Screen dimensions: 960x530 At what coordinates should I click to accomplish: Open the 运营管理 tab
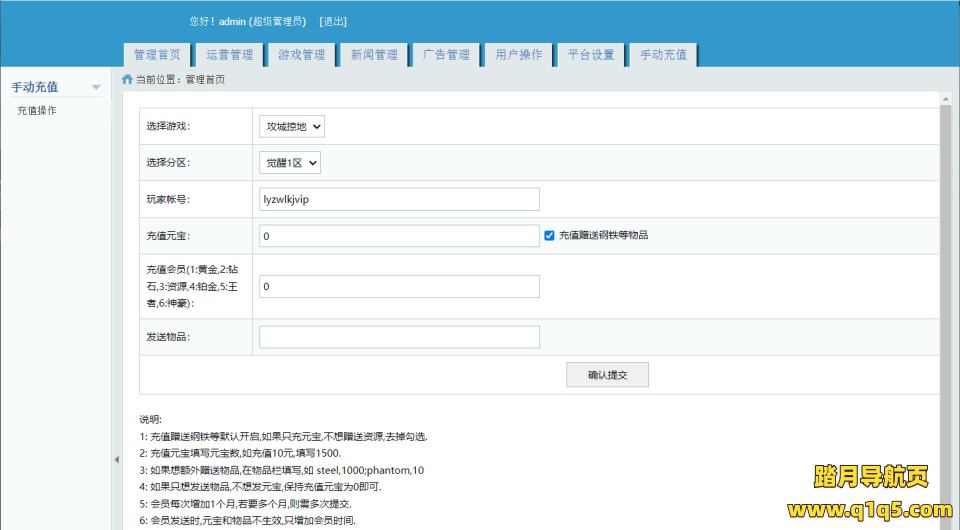coord(229,55)
